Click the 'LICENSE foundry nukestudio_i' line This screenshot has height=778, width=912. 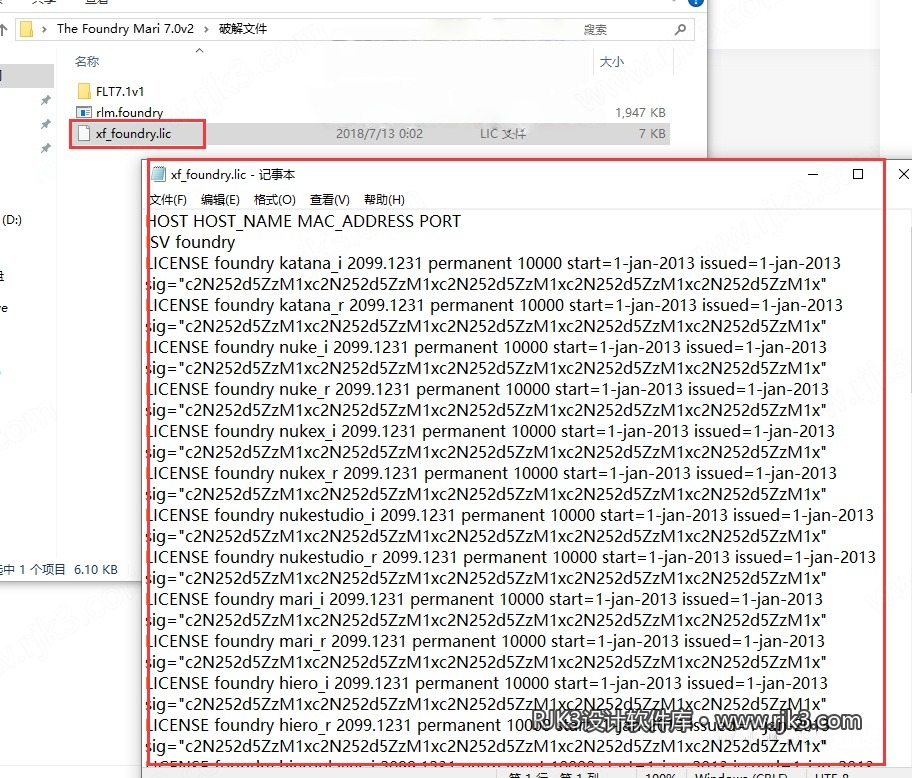pos(512,515)
